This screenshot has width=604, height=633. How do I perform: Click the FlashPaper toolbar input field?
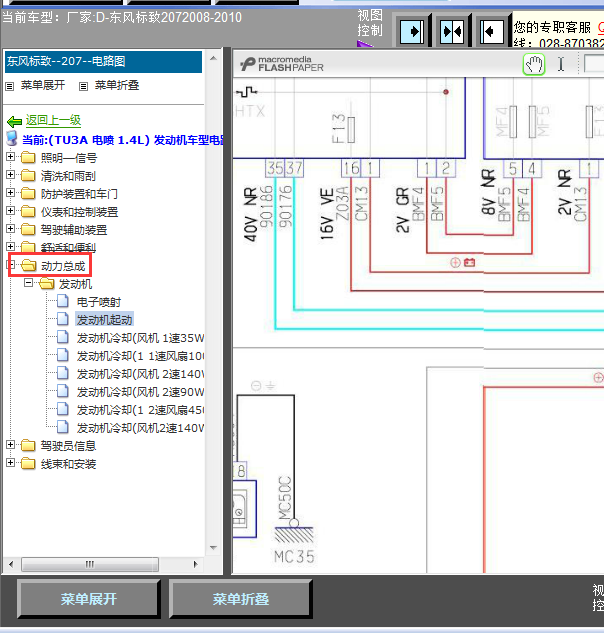[x=594, y=64]
